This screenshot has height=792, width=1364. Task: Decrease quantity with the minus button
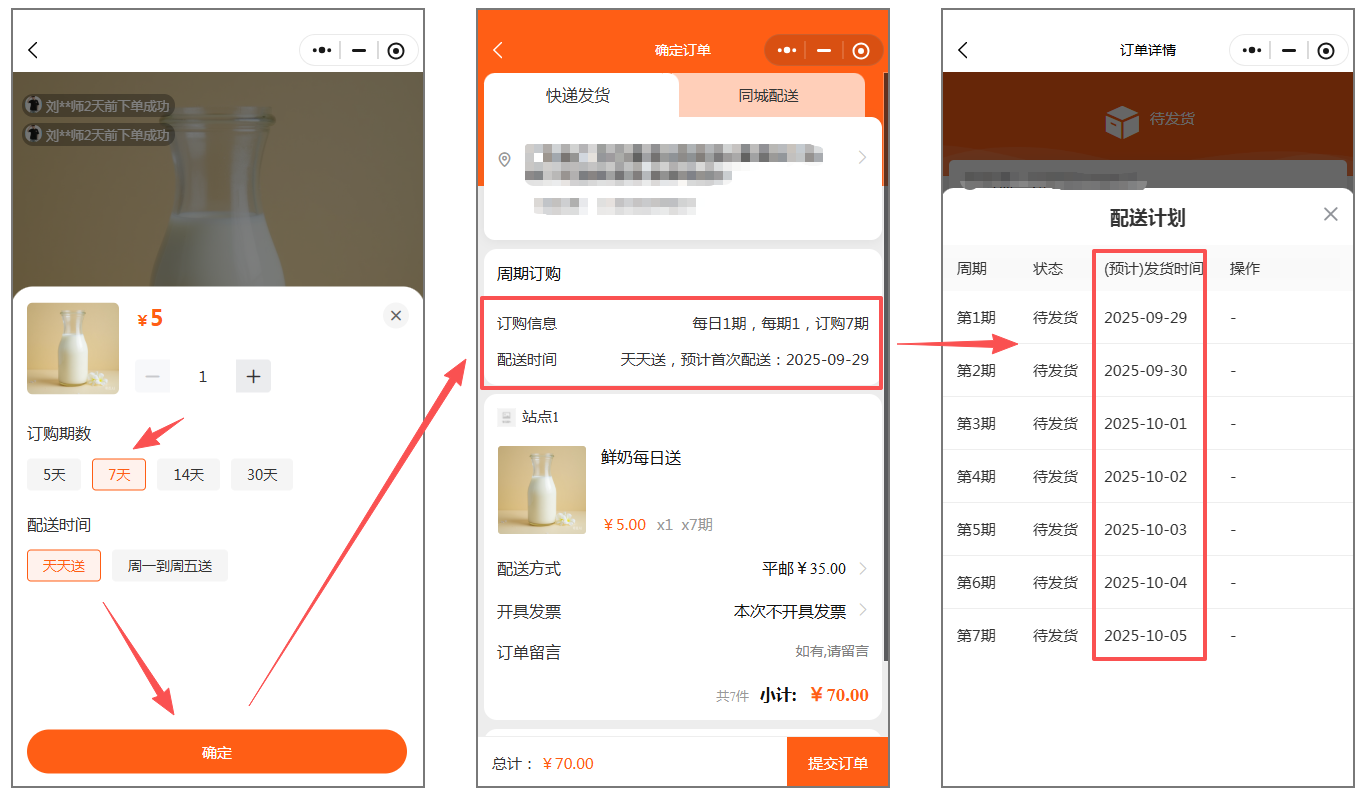click(x=153, y=376)
